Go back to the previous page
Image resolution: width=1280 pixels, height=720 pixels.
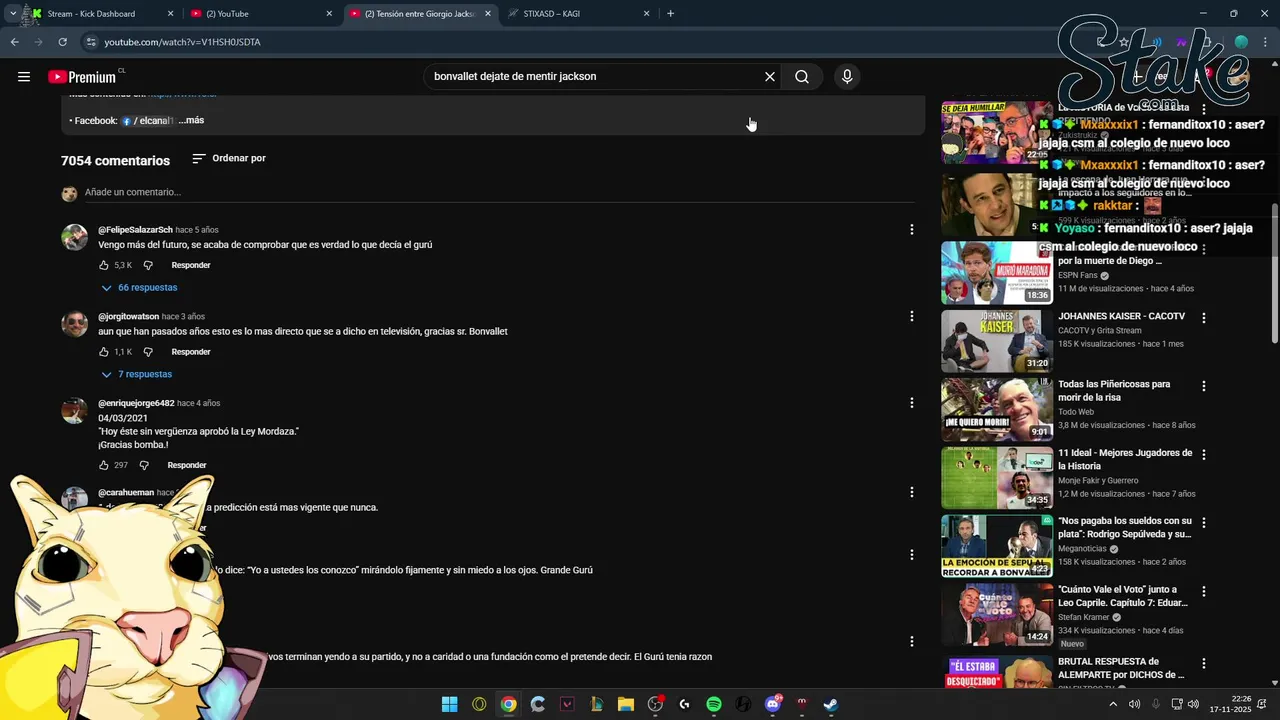point(14,42)
